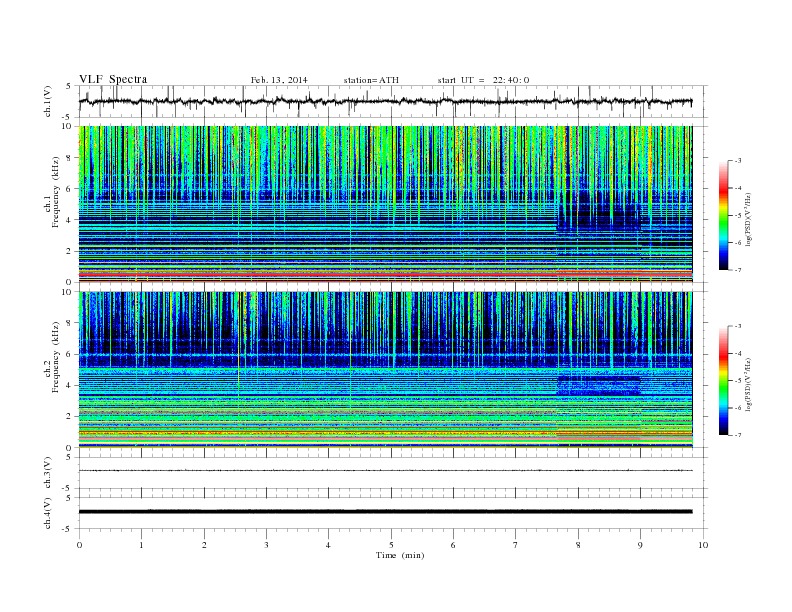Click the "-7" label on ch.2 color bar
Image resolution: width=792 pixels, height=612 pixels.
point(738,435)
